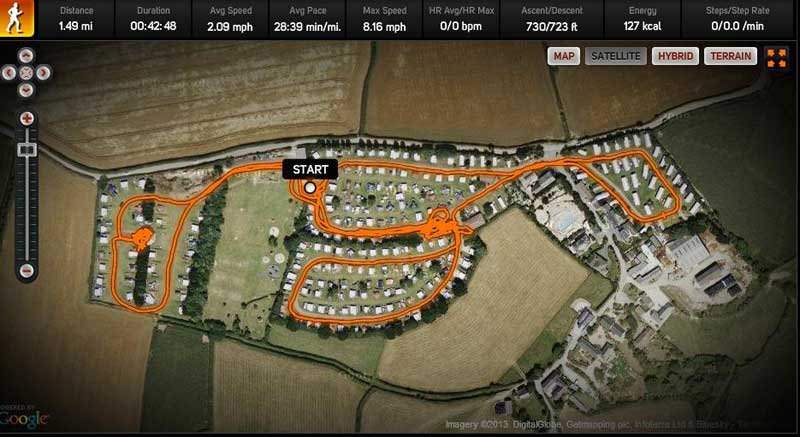
Task: Switch to HYBRID view
Action: [675, 56]
